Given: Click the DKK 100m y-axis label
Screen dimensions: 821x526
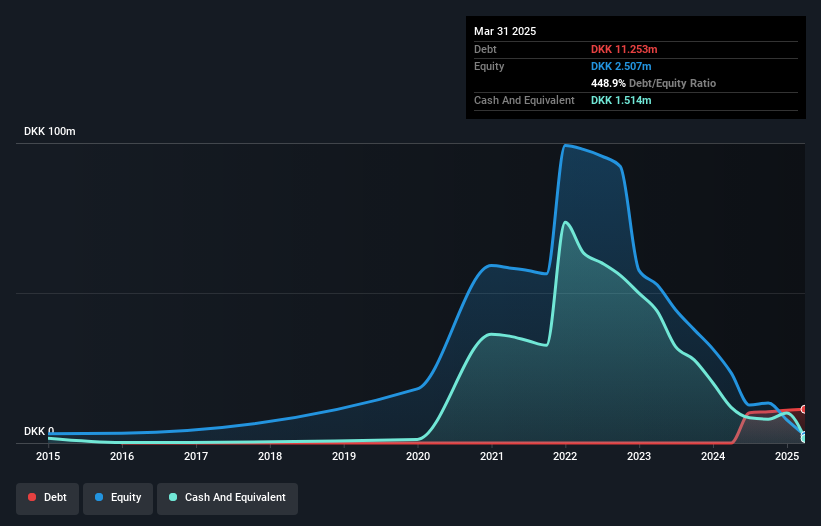Looking at the screenshot, I should [50, 131].
